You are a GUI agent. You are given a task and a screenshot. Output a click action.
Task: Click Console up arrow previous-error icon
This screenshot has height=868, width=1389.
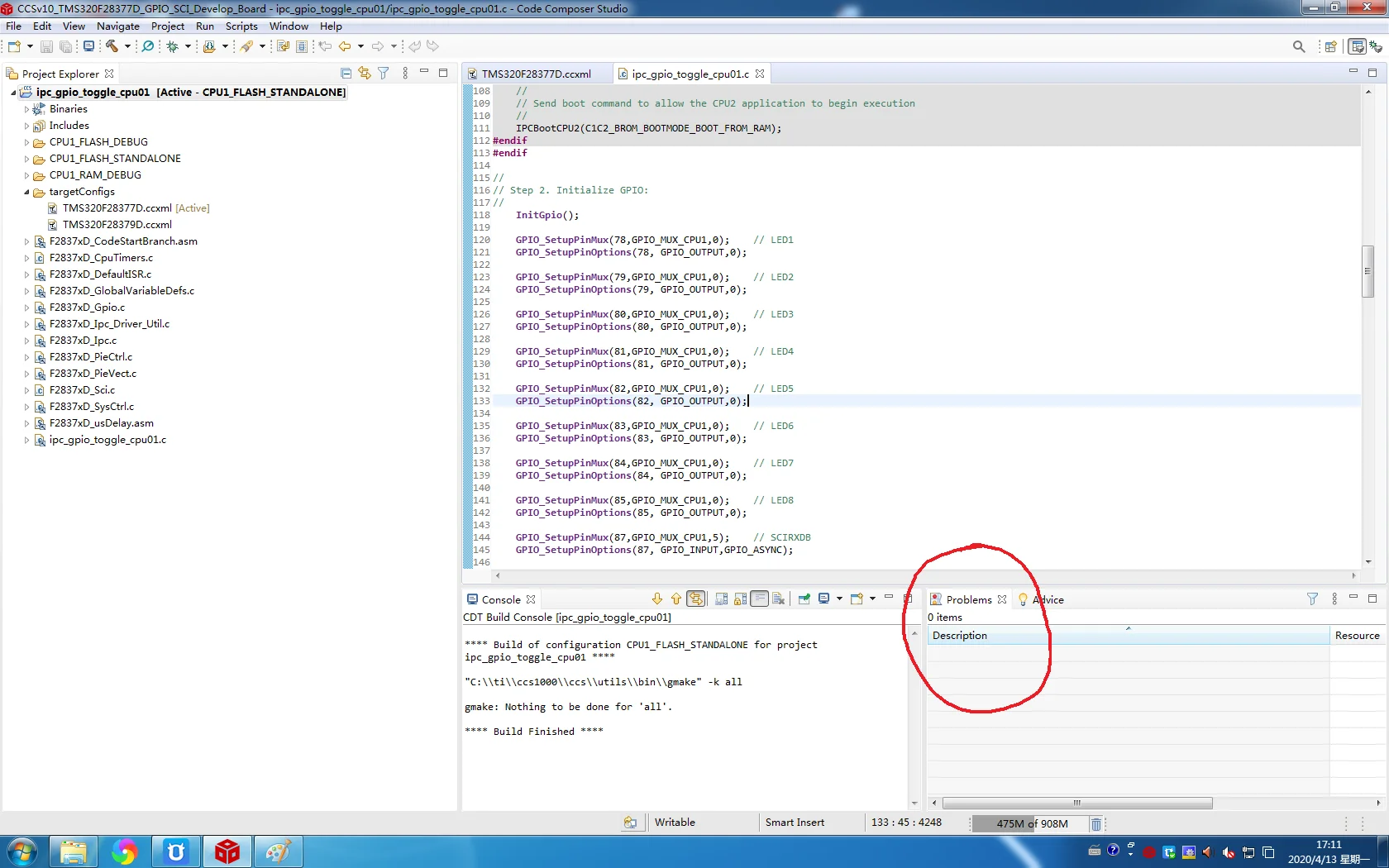click(x=676, y=599)
